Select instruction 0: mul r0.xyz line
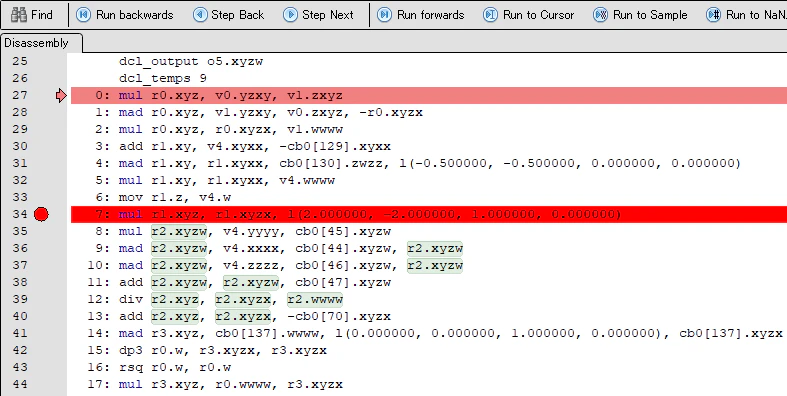This screenshot has height=396, width=787. 429,95
